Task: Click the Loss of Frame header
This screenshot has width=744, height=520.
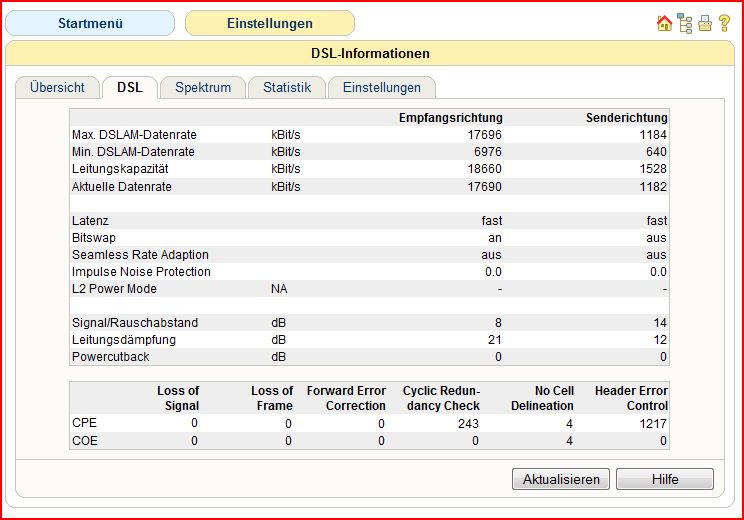Action: [272, 398]
